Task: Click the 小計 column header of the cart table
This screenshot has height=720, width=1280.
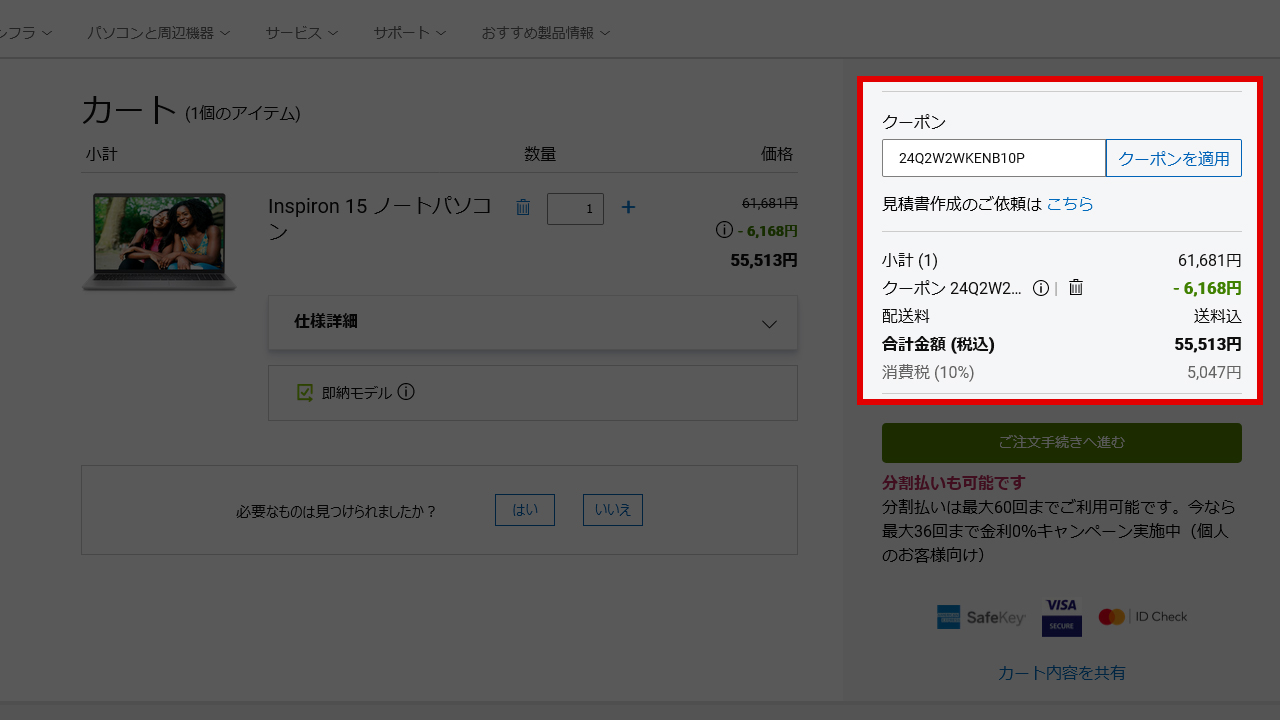Action: click(x=102, y=154)
